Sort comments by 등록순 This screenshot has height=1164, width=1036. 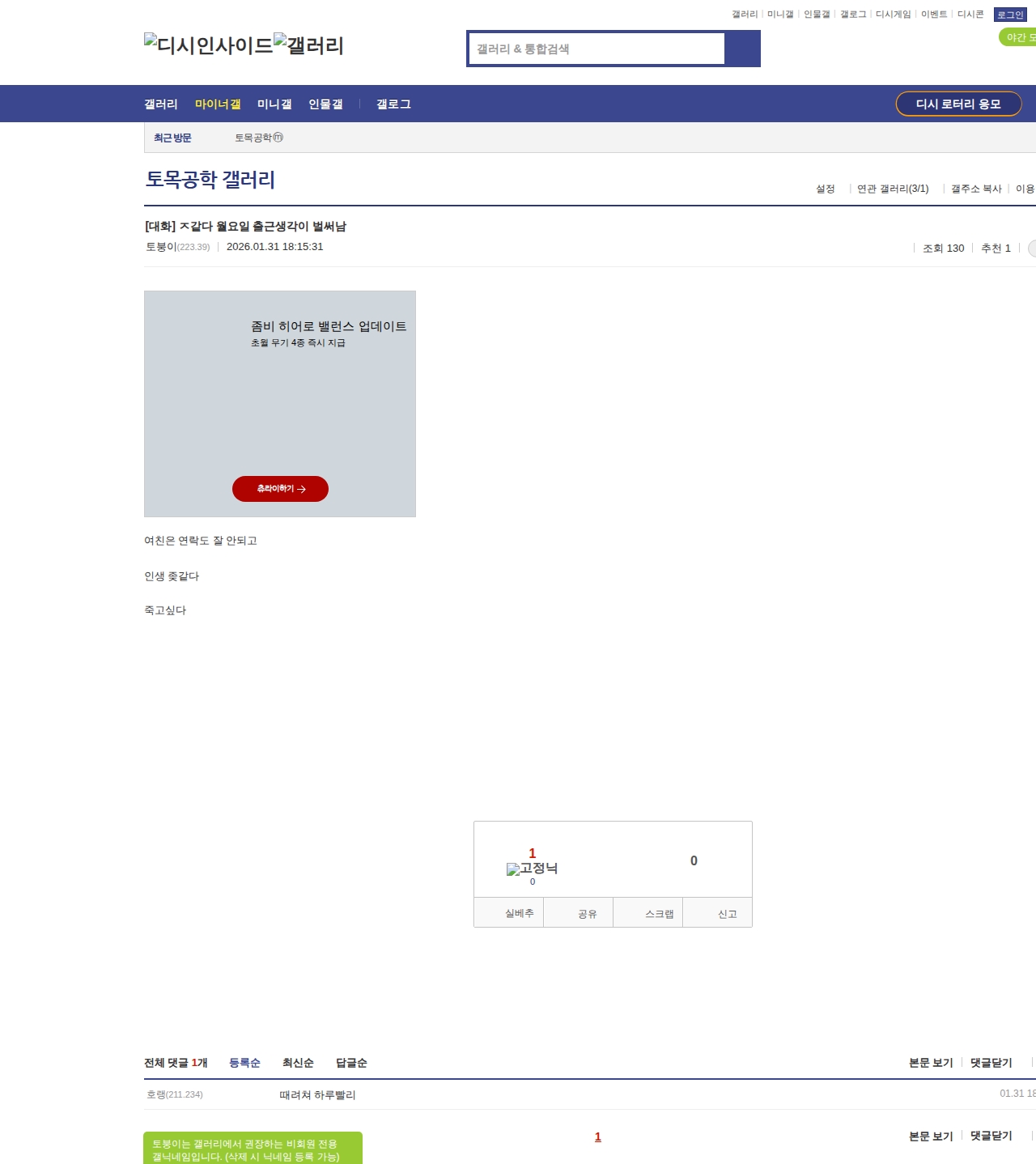pos(244,1063)
